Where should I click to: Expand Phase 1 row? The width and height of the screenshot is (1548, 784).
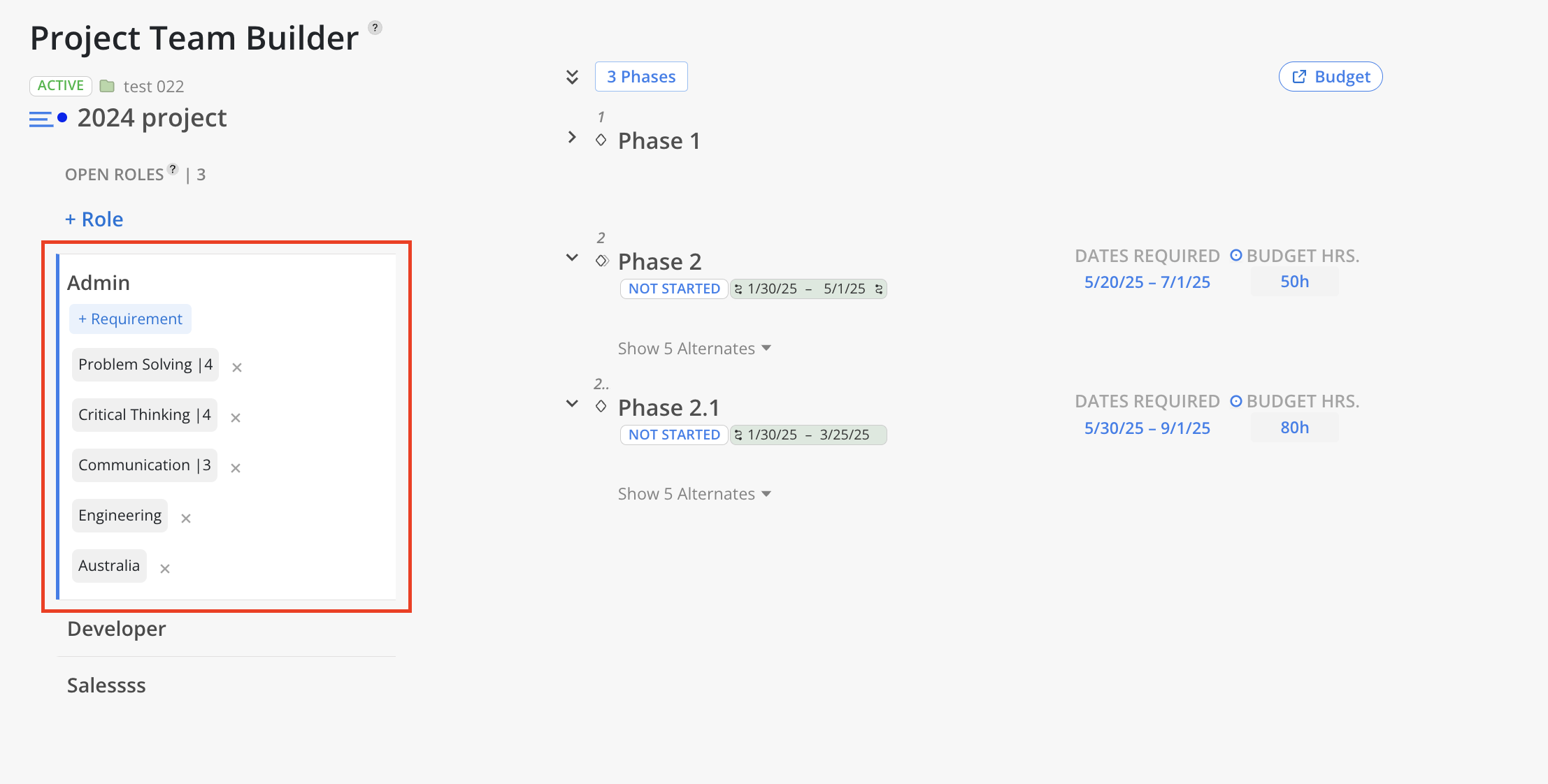tap(572, 138)
